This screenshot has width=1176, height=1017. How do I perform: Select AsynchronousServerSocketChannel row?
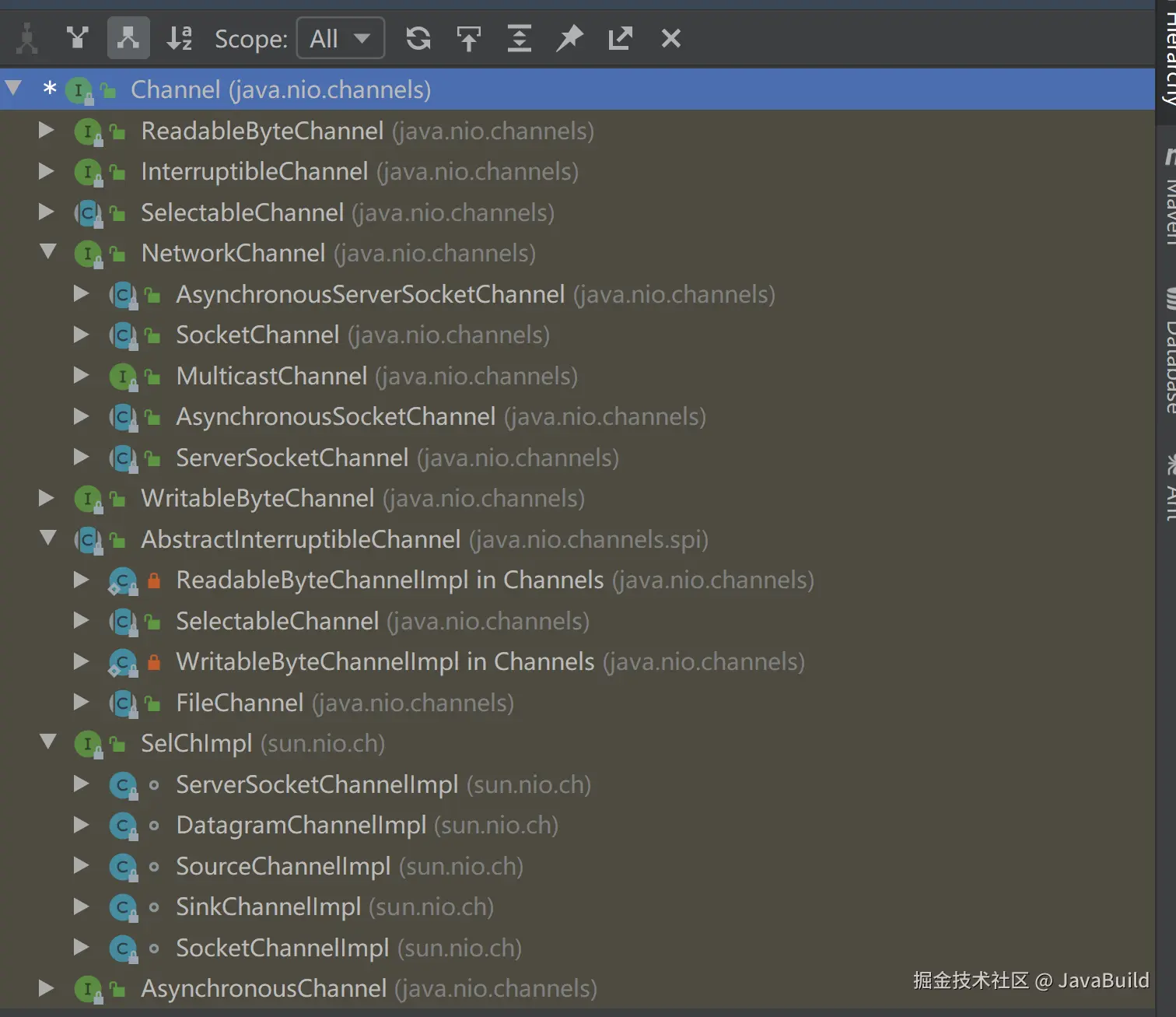(577, 294)
